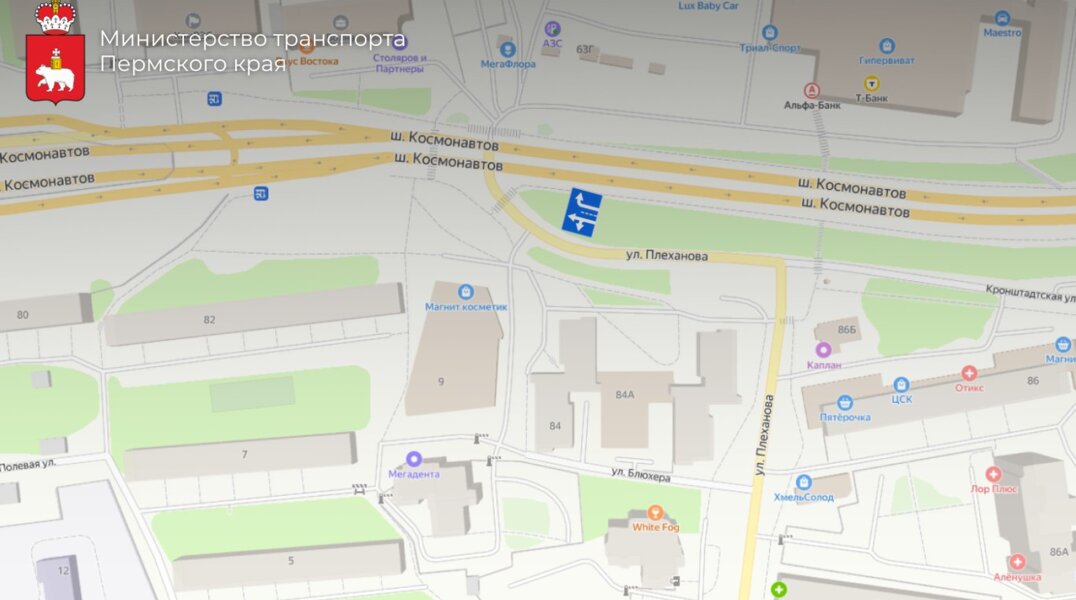Screen dimensions: 1076x600
Task: Click the Министерство транспорта Пермского края title
Action: 253,51
